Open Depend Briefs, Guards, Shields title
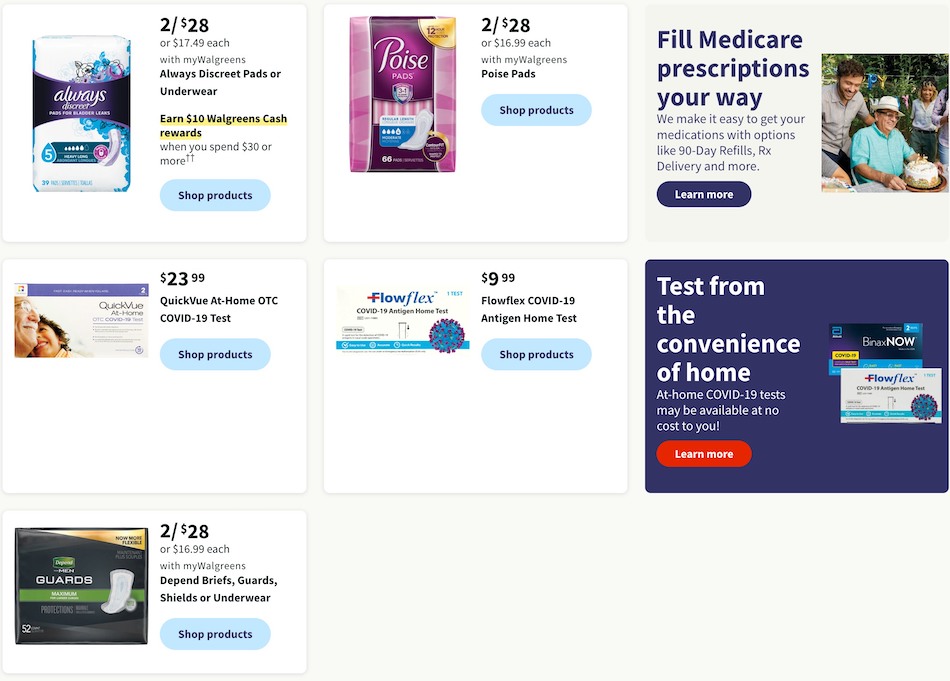The width and height of the screenshot is (950, 681). [219, 589]
